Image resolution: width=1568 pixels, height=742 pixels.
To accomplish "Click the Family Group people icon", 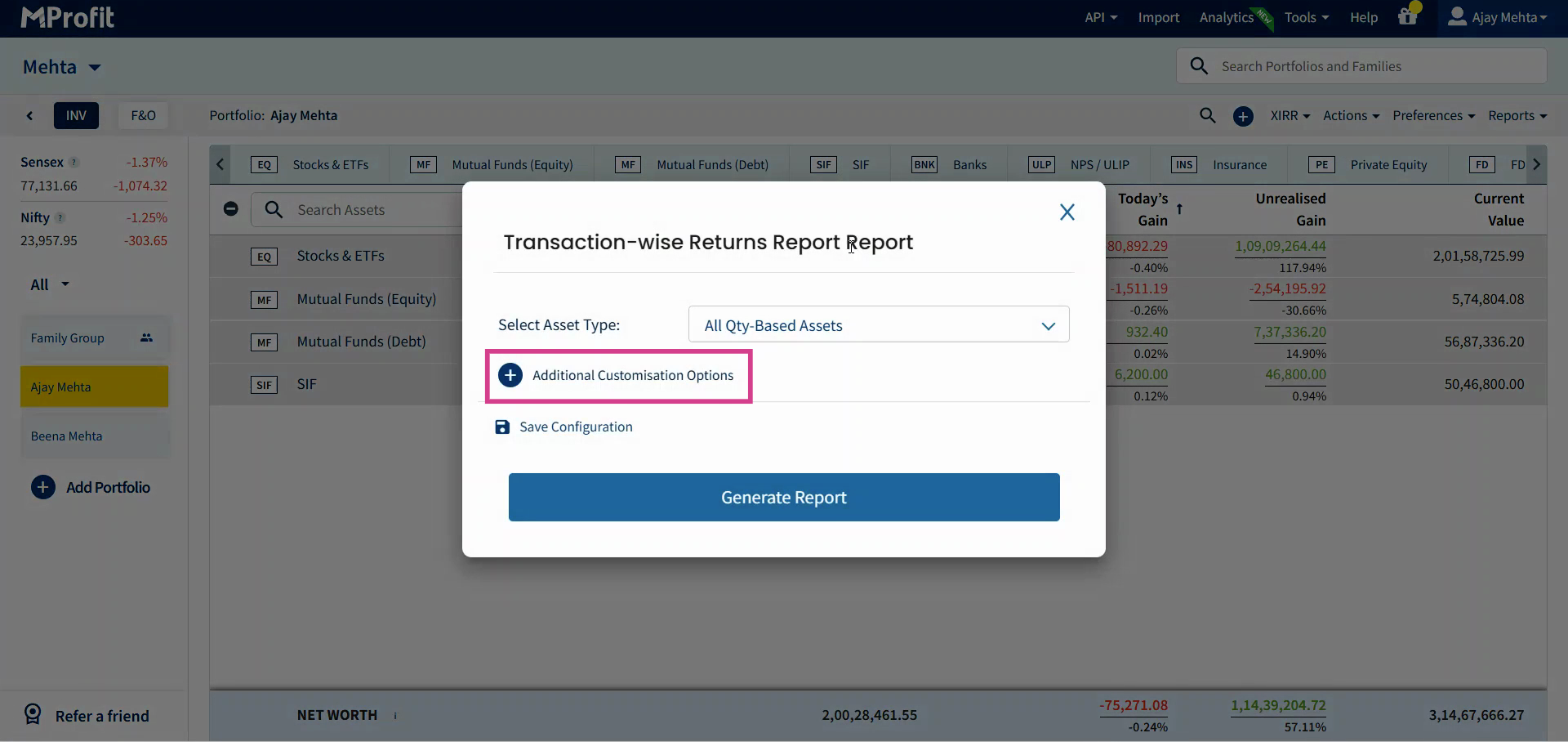I will 146,337.
